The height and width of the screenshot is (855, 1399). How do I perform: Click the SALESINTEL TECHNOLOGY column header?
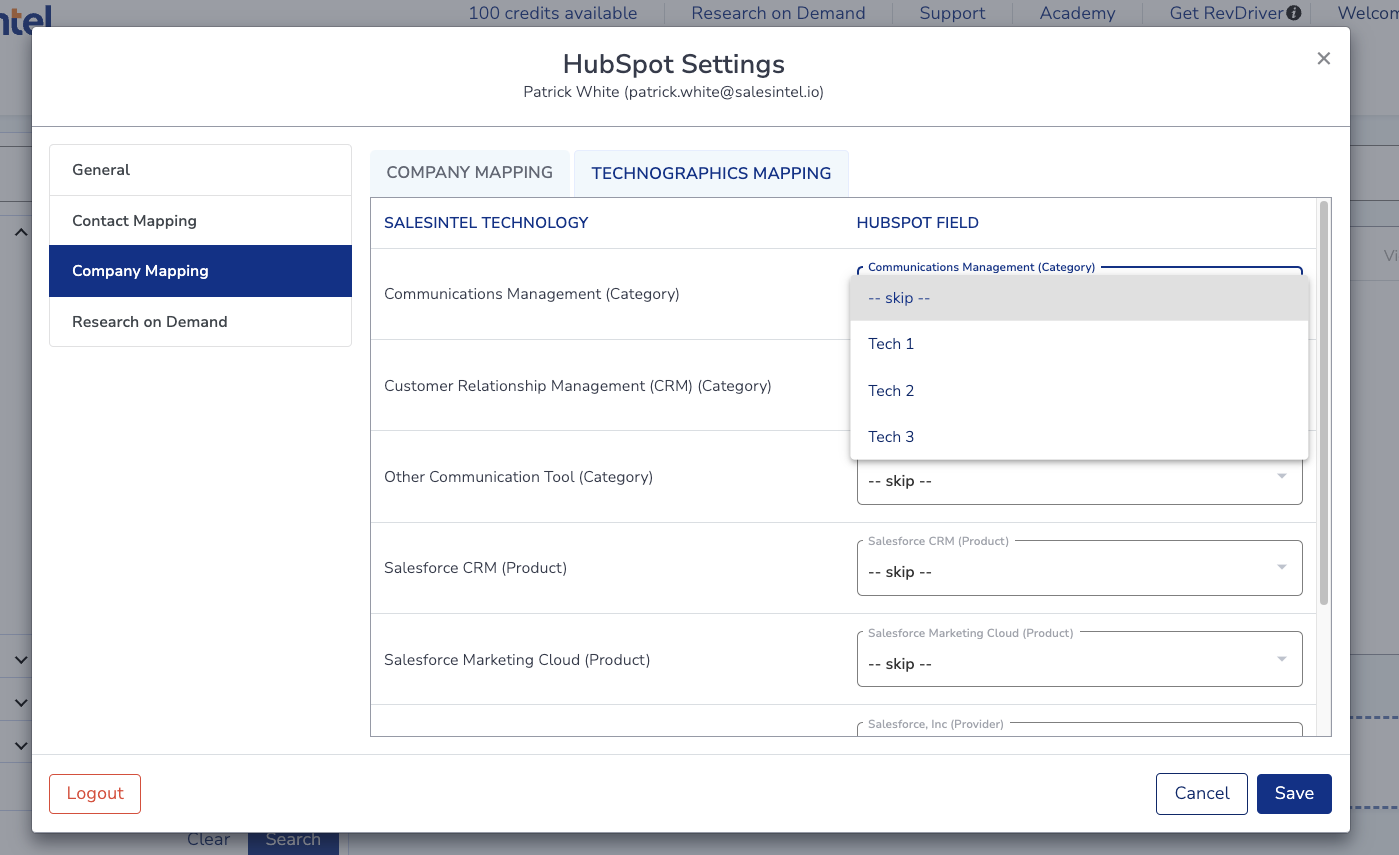pos(486,223)
